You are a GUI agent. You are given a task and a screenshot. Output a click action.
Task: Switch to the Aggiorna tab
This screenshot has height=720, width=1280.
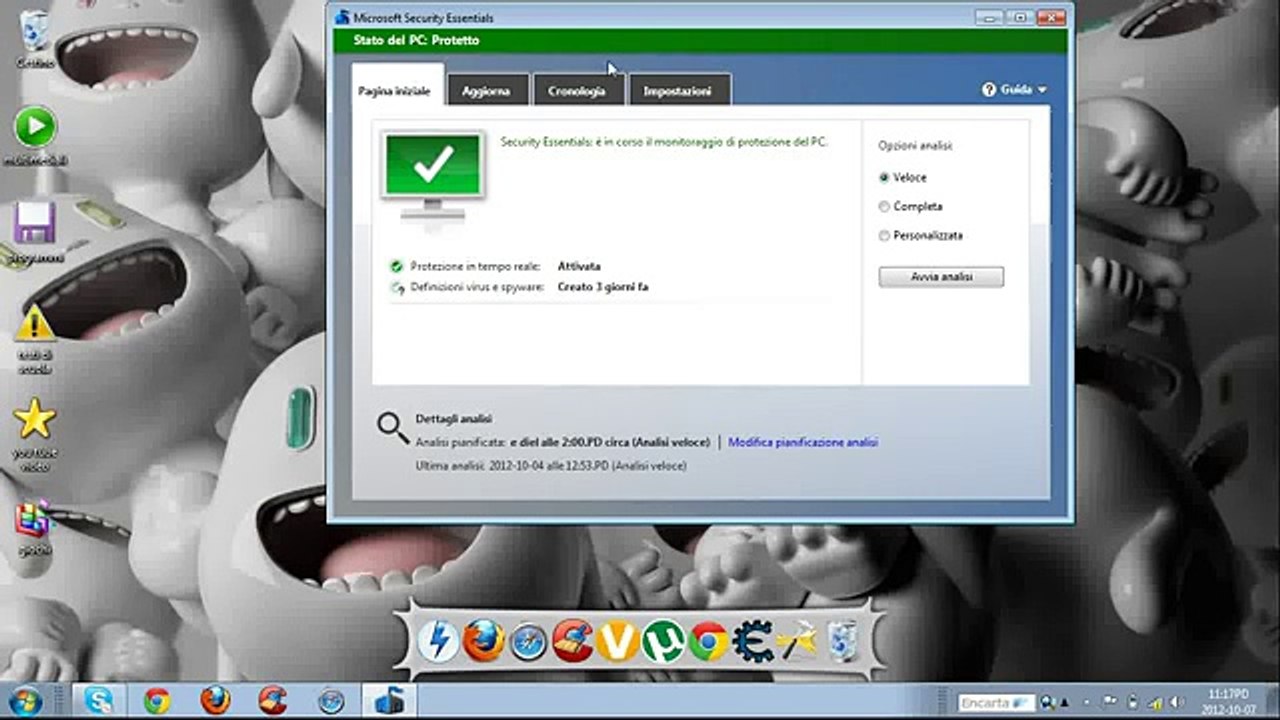click(487, 90)
